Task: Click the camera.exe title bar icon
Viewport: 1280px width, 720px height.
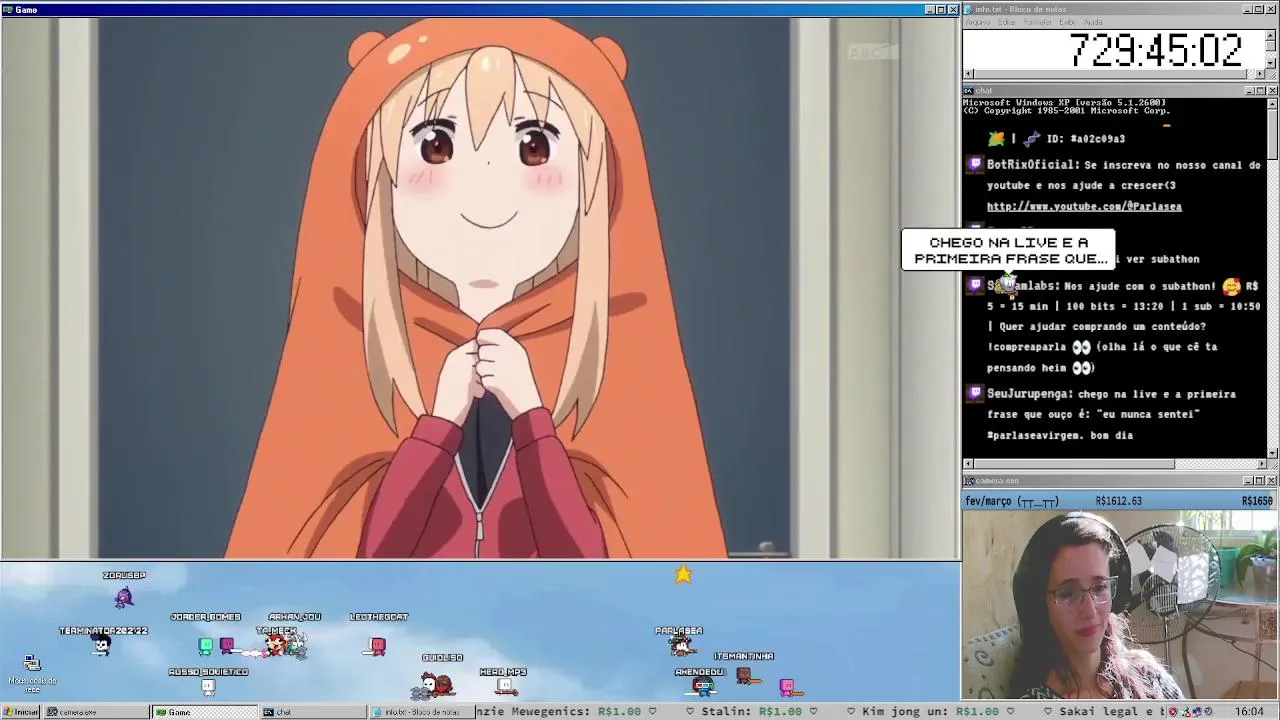Action: (969, 481)
